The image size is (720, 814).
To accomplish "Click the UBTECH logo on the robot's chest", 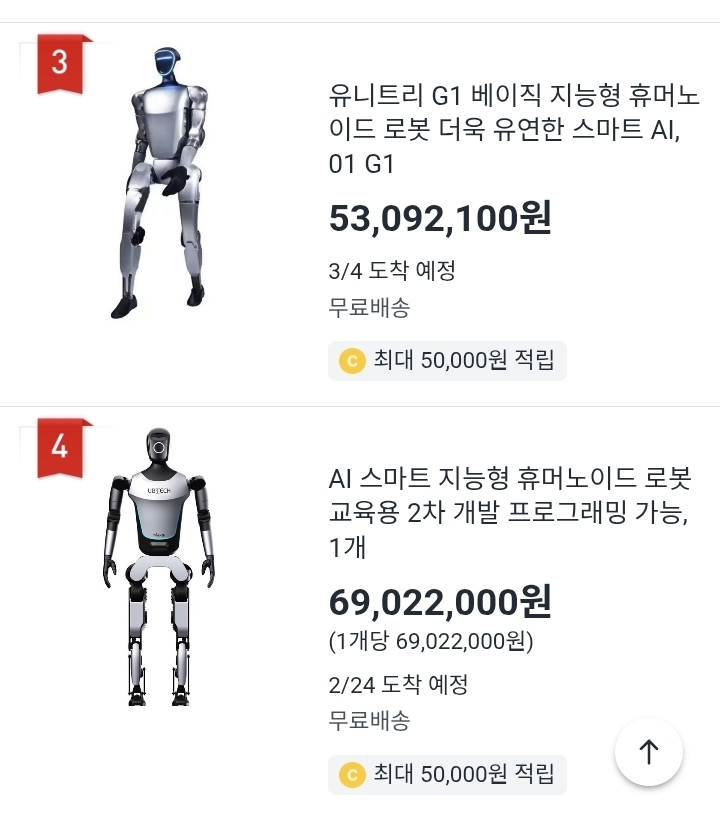I will click(158, 491).
